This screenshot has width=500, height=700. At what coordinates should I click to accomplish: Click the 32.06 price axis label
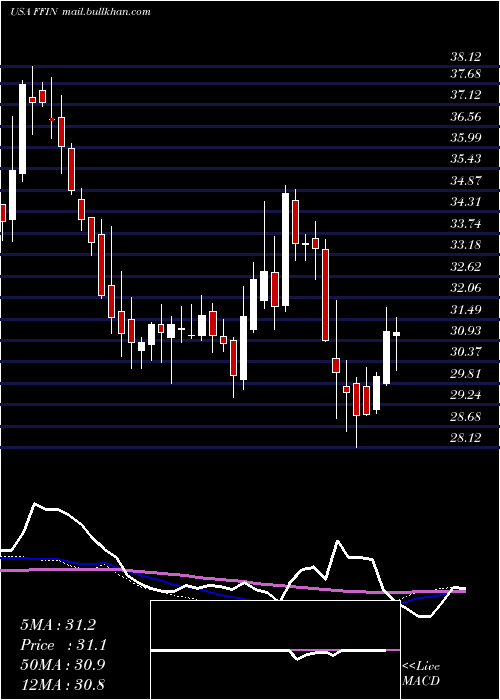point(466,288)
